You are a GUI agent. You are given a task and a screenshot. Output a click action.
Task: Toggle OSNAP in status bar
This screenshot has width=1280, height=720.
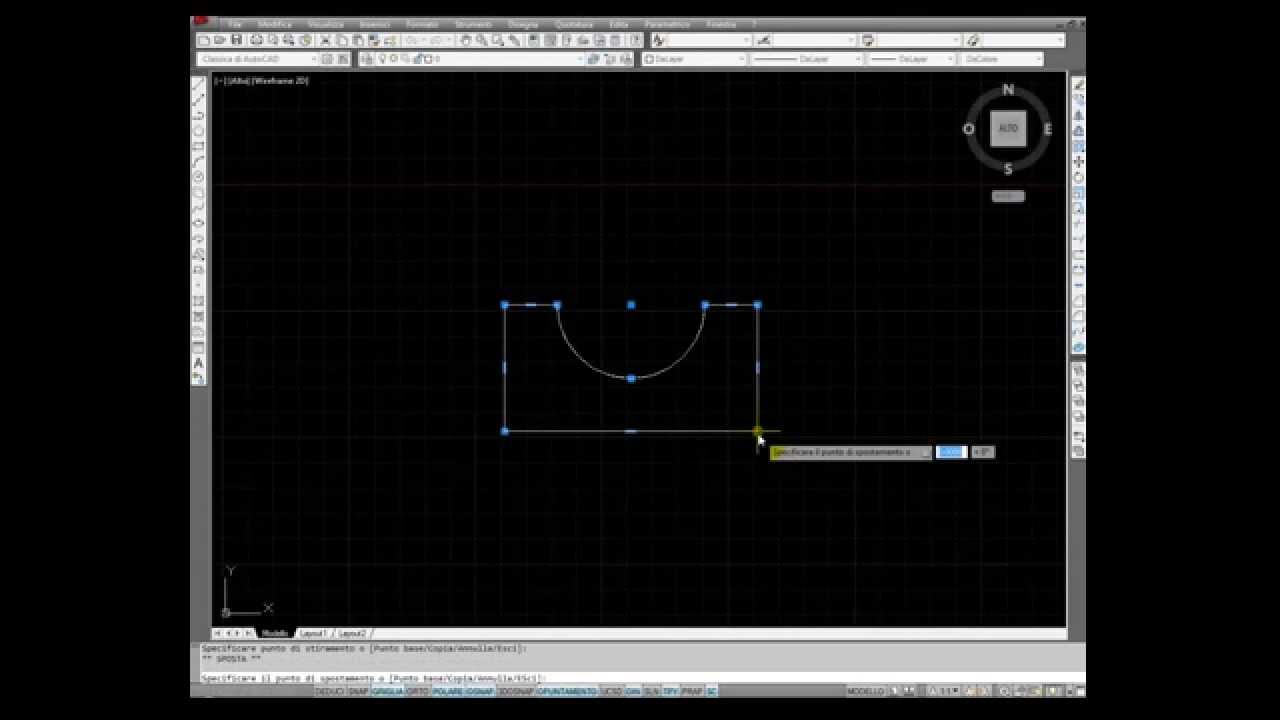(x=481, y=691)
